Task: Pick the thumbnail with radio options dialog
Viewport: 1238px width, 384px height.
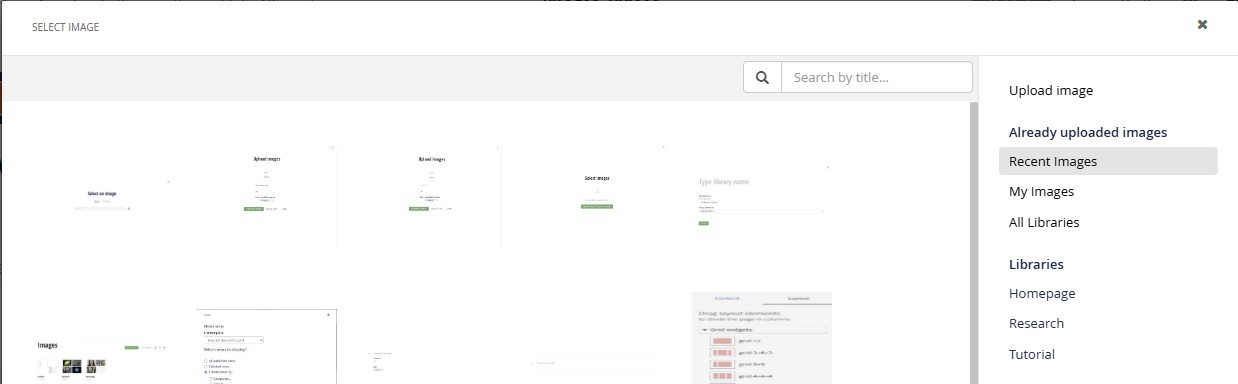Action: [267, 347]
